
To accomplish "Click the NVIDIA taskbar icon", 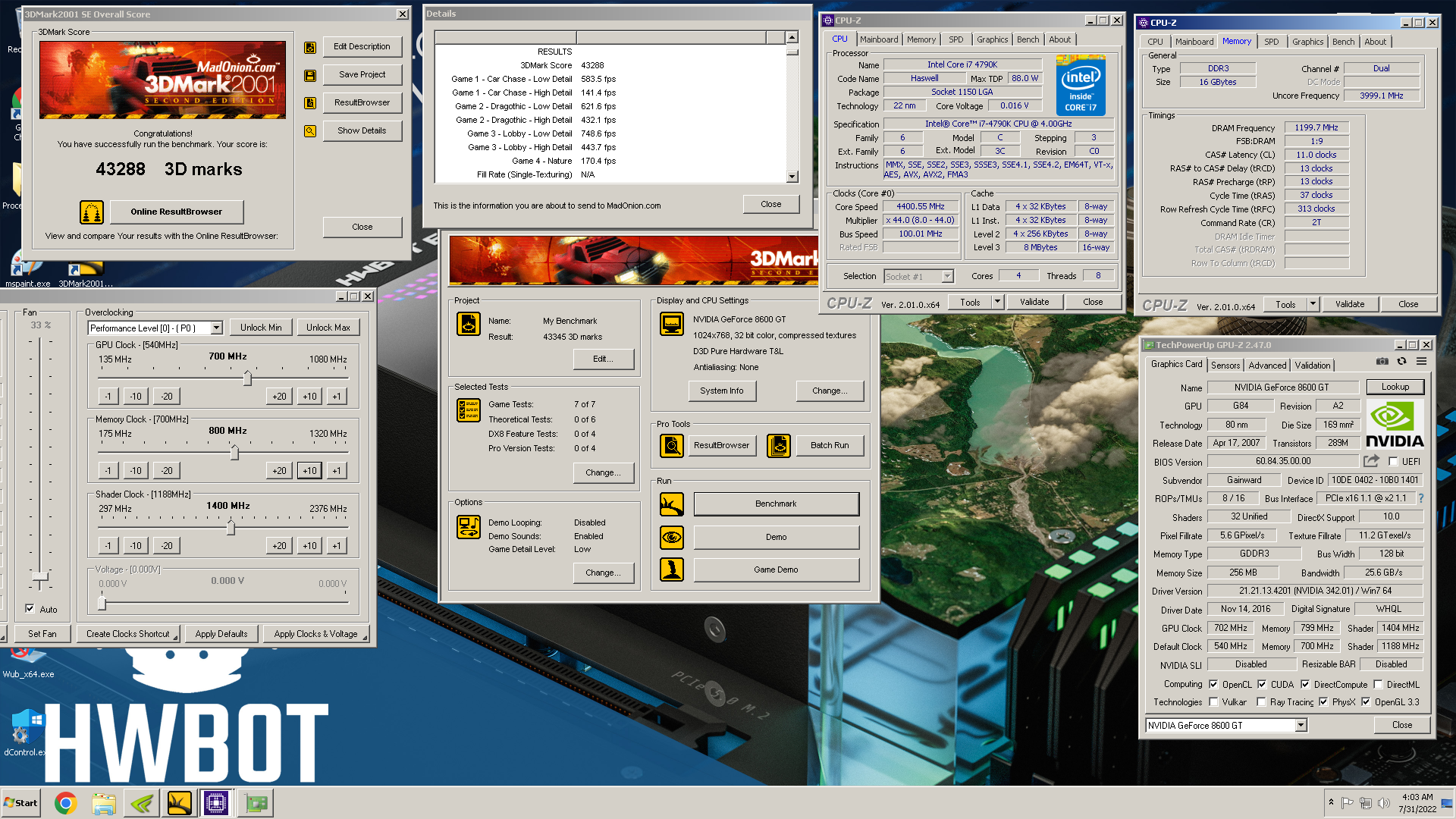I will point(142,803).
